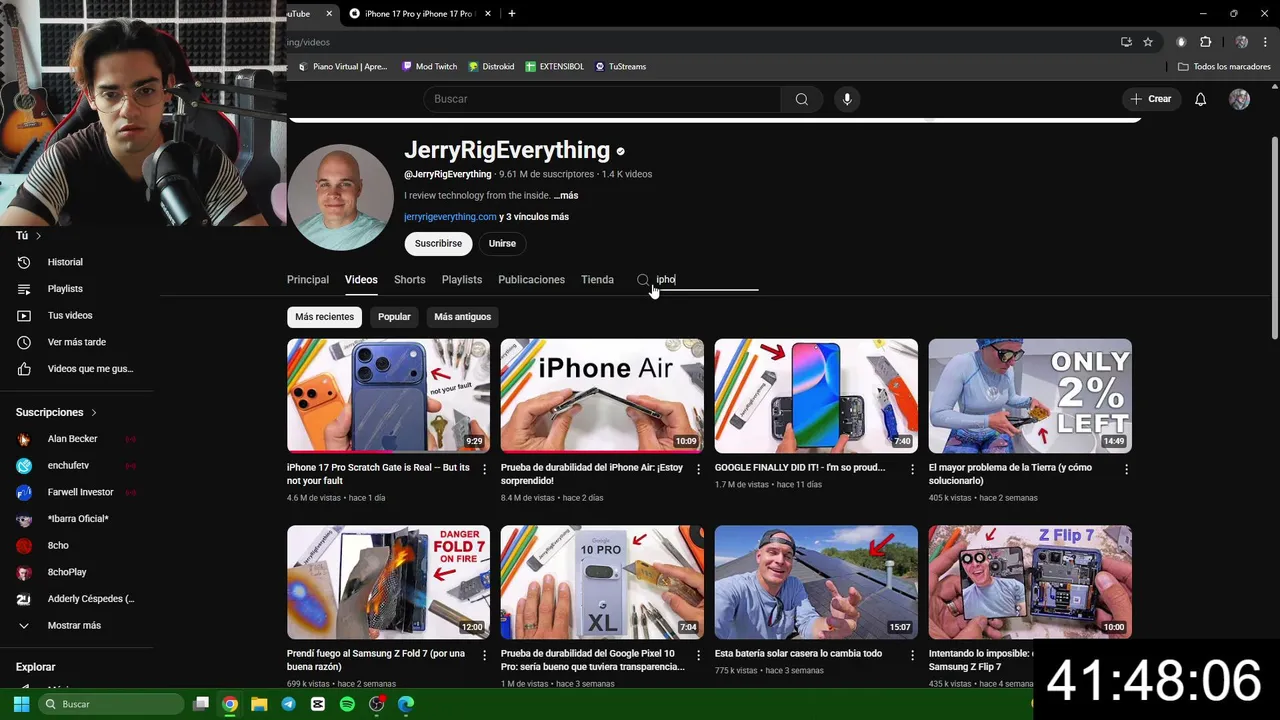Close the iPhone 17 Pro browser tab
This screenshot has height=720, width=1280.
point(488,14)
